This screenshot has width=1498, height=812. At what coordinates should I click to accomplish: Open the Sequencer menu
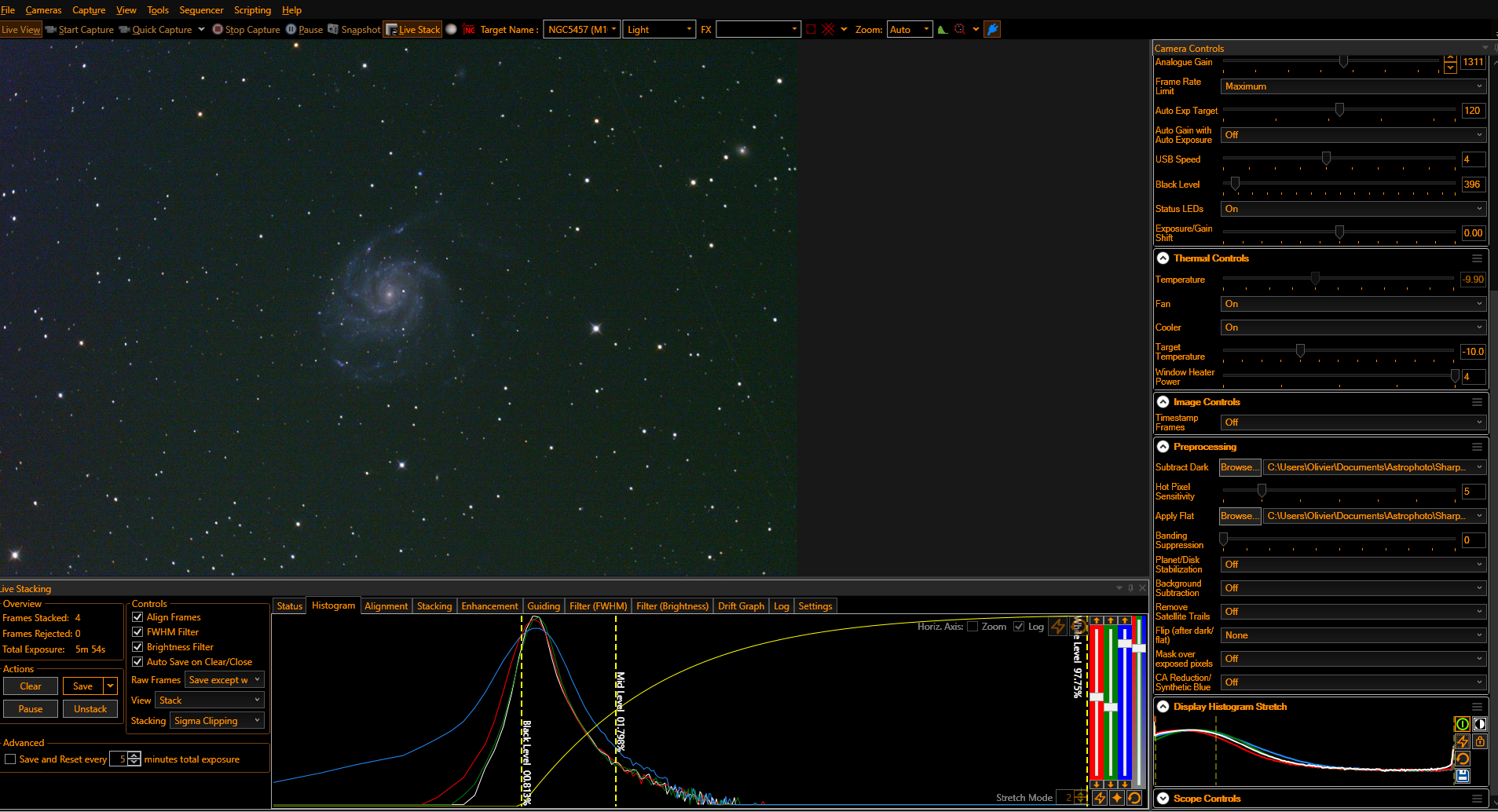click(201, 10)
